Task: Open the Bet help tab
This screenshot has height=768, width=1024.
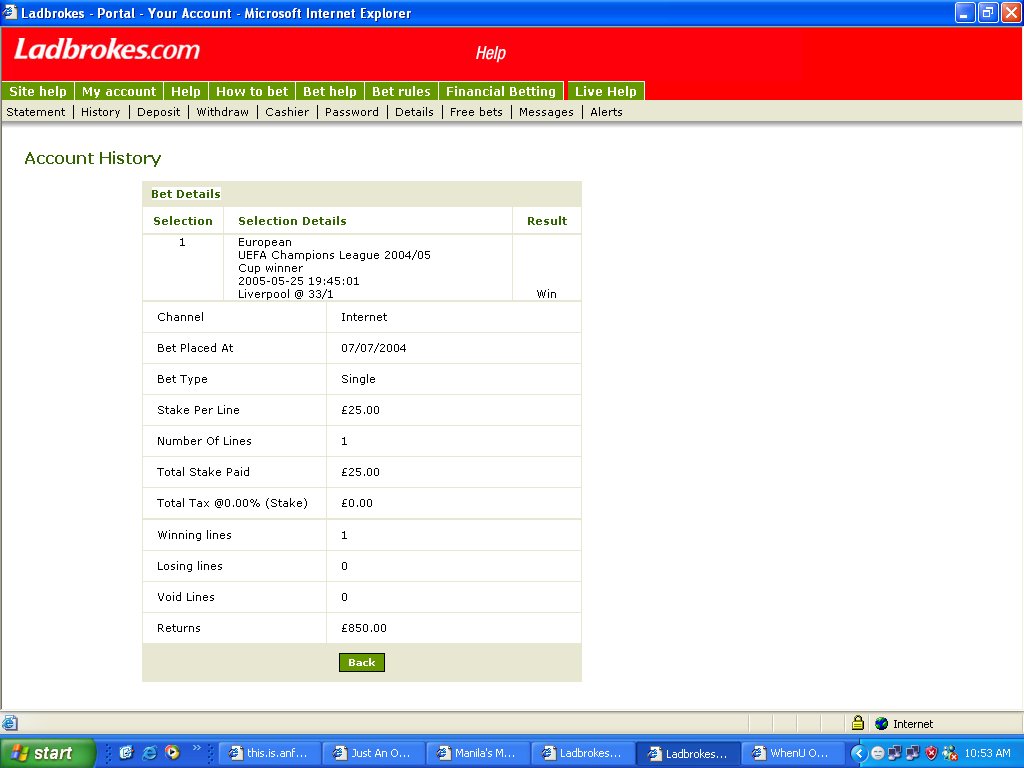Action: coord(330,91)
